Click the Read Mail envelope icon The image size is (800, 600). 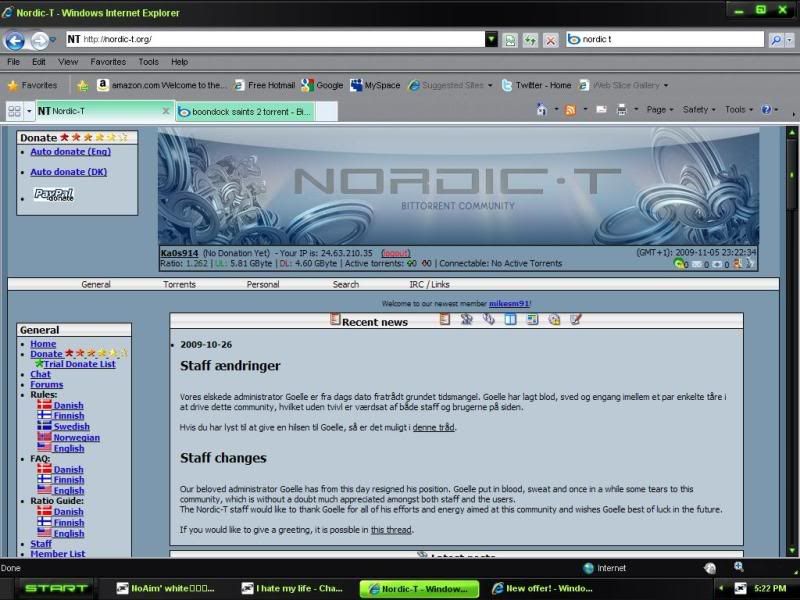coord(602,109)
